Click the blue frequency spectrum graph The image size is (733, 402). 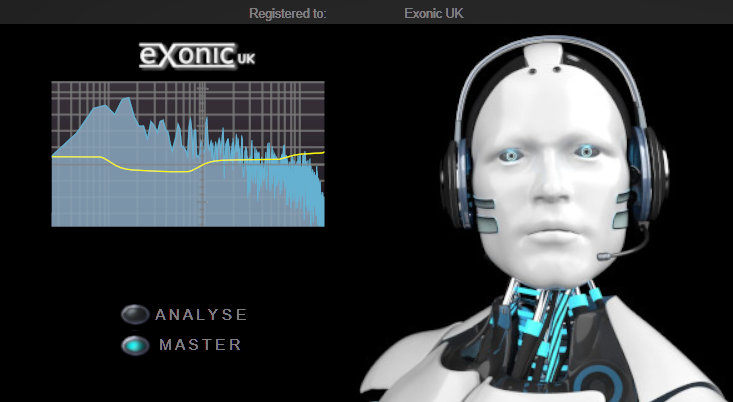point(188,154)
